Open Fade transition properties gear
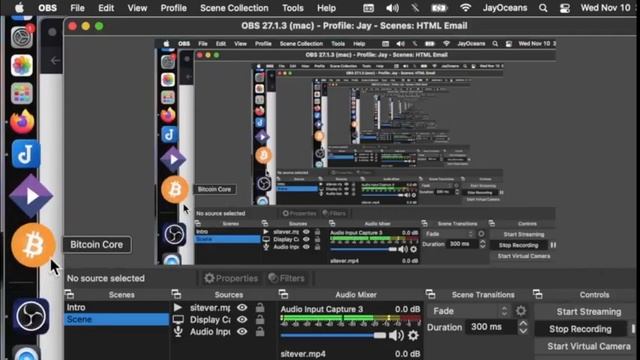640x360 pixels. [x=521, y=311]
